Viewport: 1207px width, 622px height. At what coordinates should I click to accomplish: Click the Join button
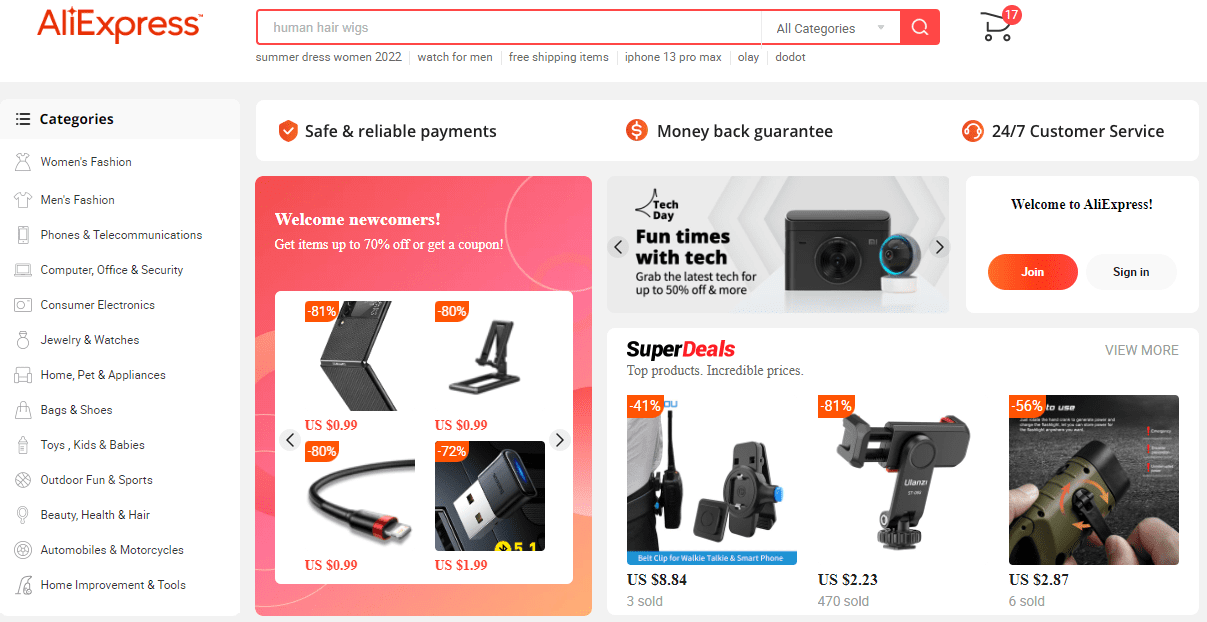1033,272
